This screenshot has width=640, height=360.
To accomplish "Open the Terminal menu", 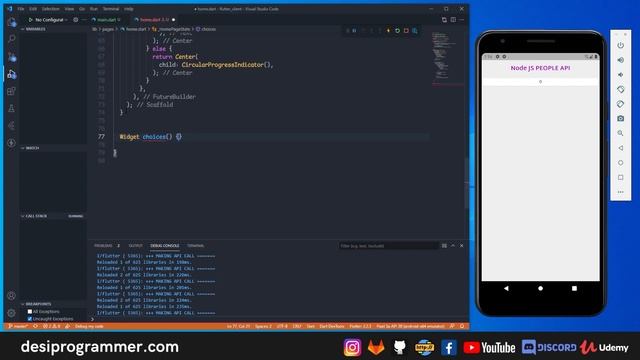I will [x=111, y=9].
